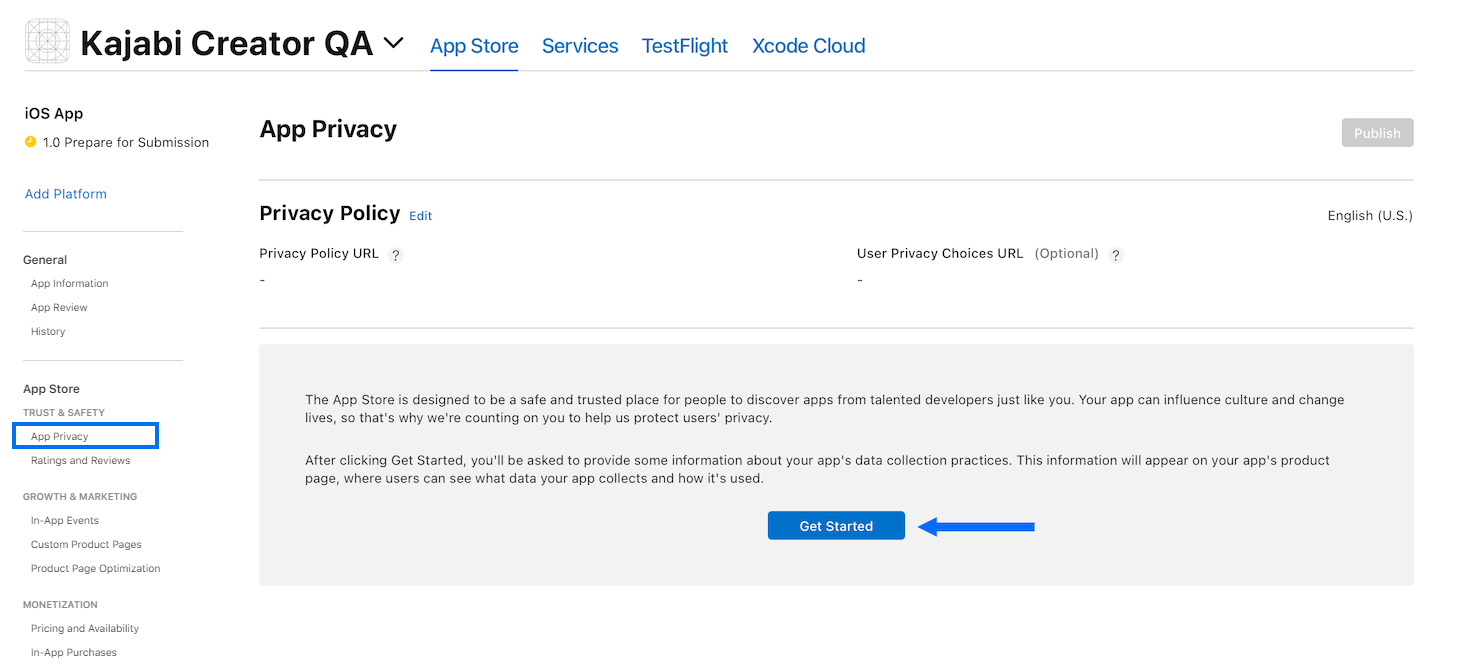The width and height of the screenshot is (1460, 667).
Task: Click the yellow Prepare for Submission status icon
Action: click(x=30, y=142)
